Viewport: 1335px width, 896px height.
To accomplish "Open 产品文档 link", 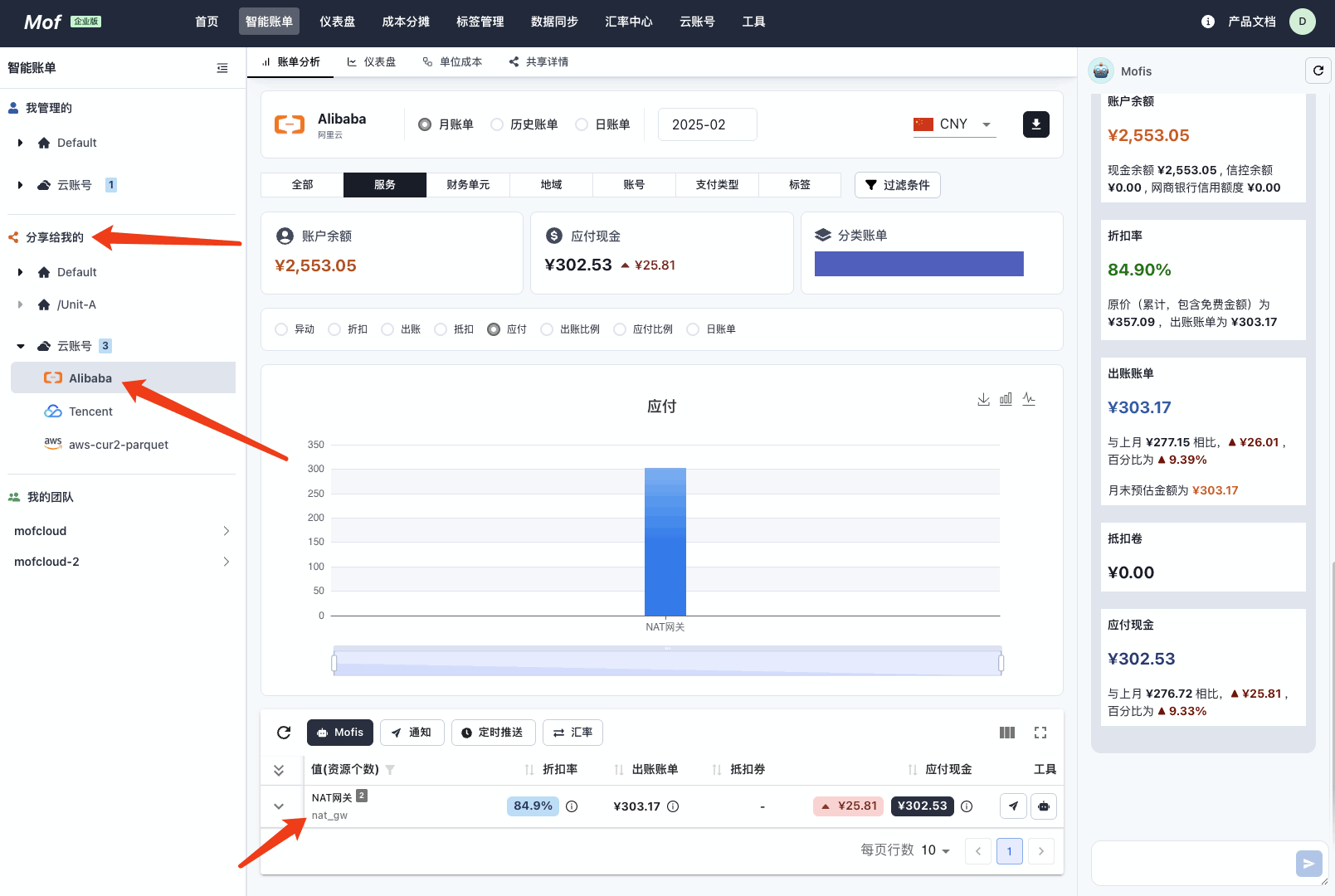I will 1251,22.
